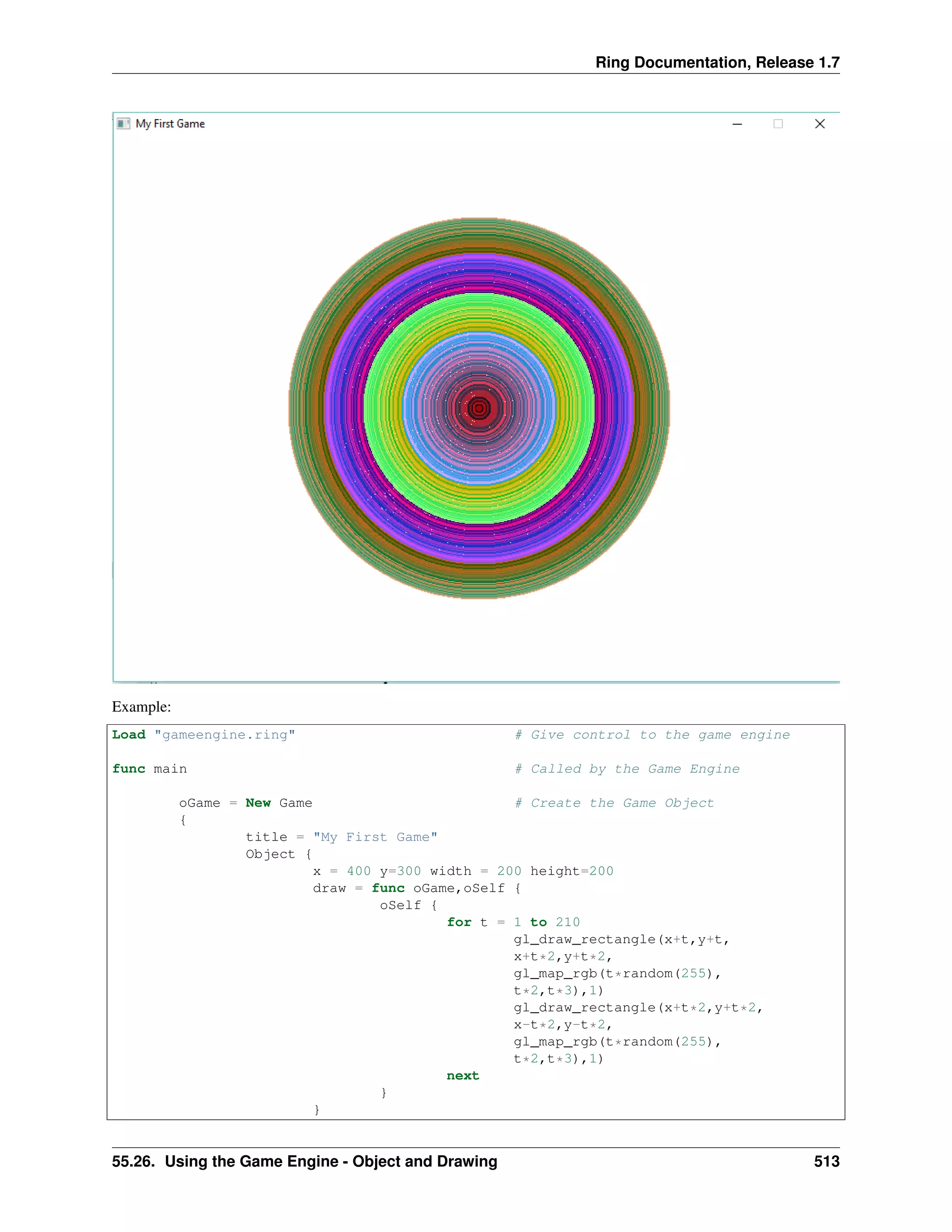Screen dimensions: 952x1232
Task: Click the Load keyword in the code
Action: pyautogui.click(x=129, y=735)
